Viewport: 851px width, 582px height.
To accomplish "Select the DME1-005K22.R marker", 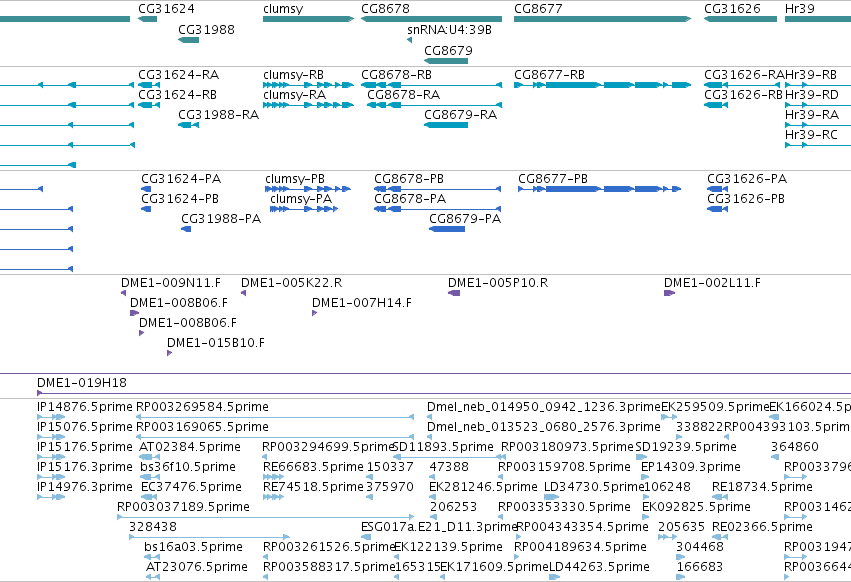I will click(x=244, y=293).
